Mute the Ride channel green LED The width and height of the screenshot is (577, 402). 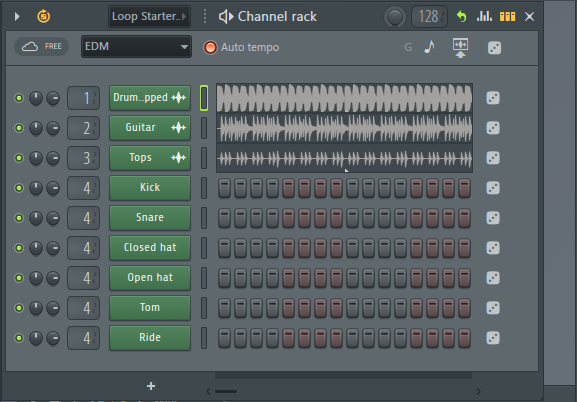(19, 338)
